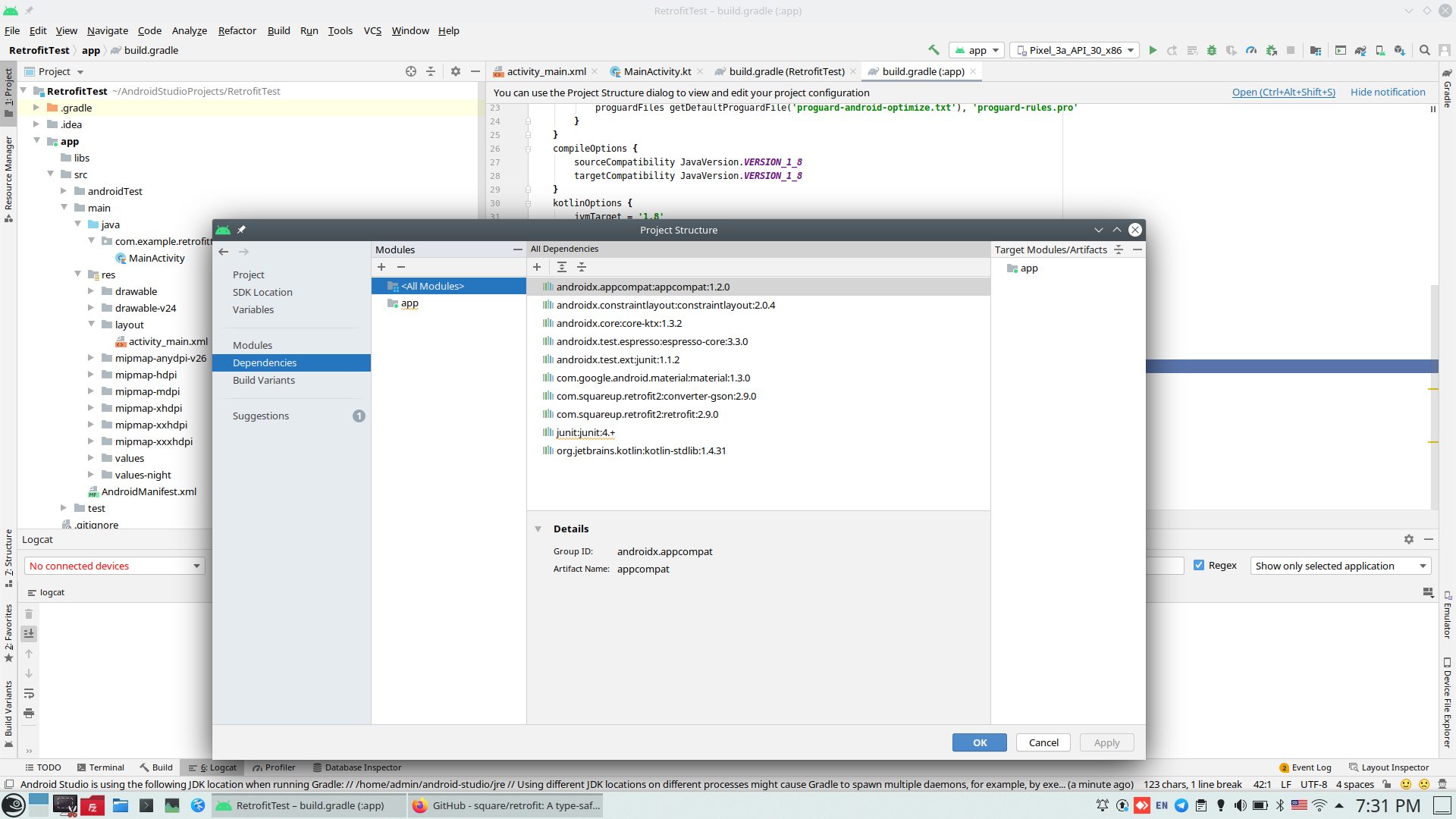
Task: Click Search Everywhere magnifier icon
Action: click(1425, 50)
